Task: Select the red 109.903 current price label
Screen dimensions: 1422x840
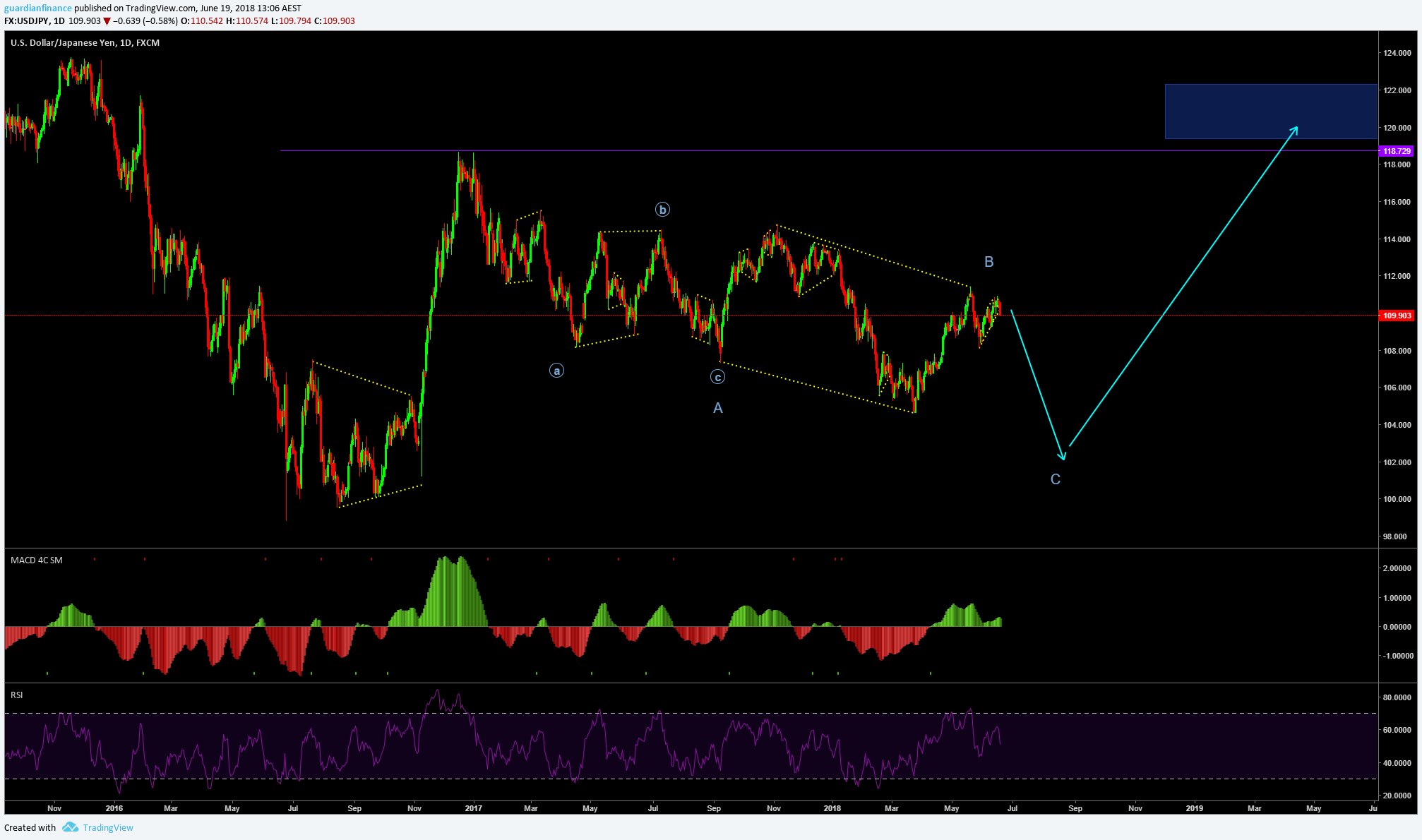Action: 1396,316
